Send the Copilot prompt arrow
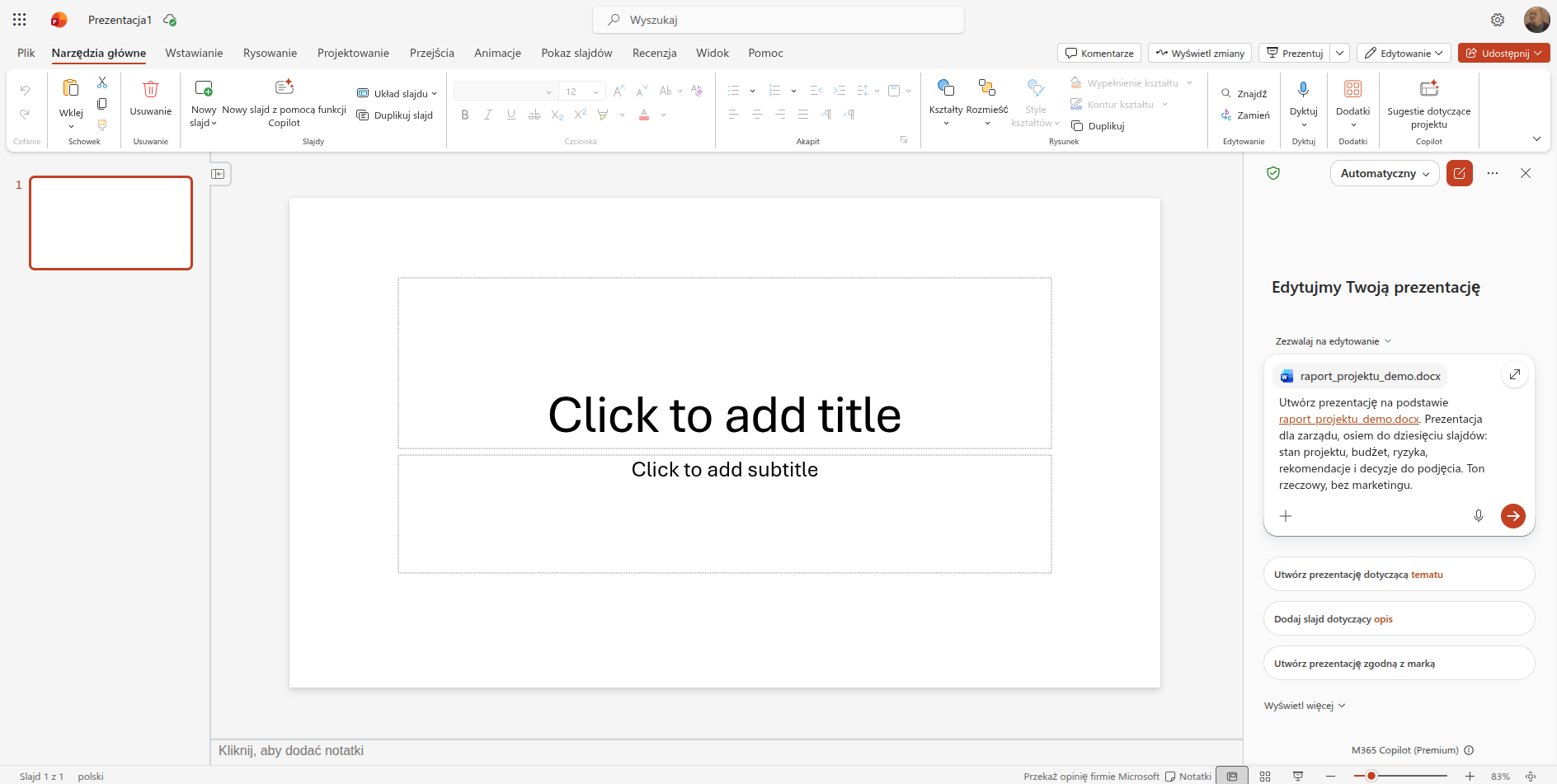Image resolution: width=1557 pixels, height=784 pixels. coord(1512,516)
